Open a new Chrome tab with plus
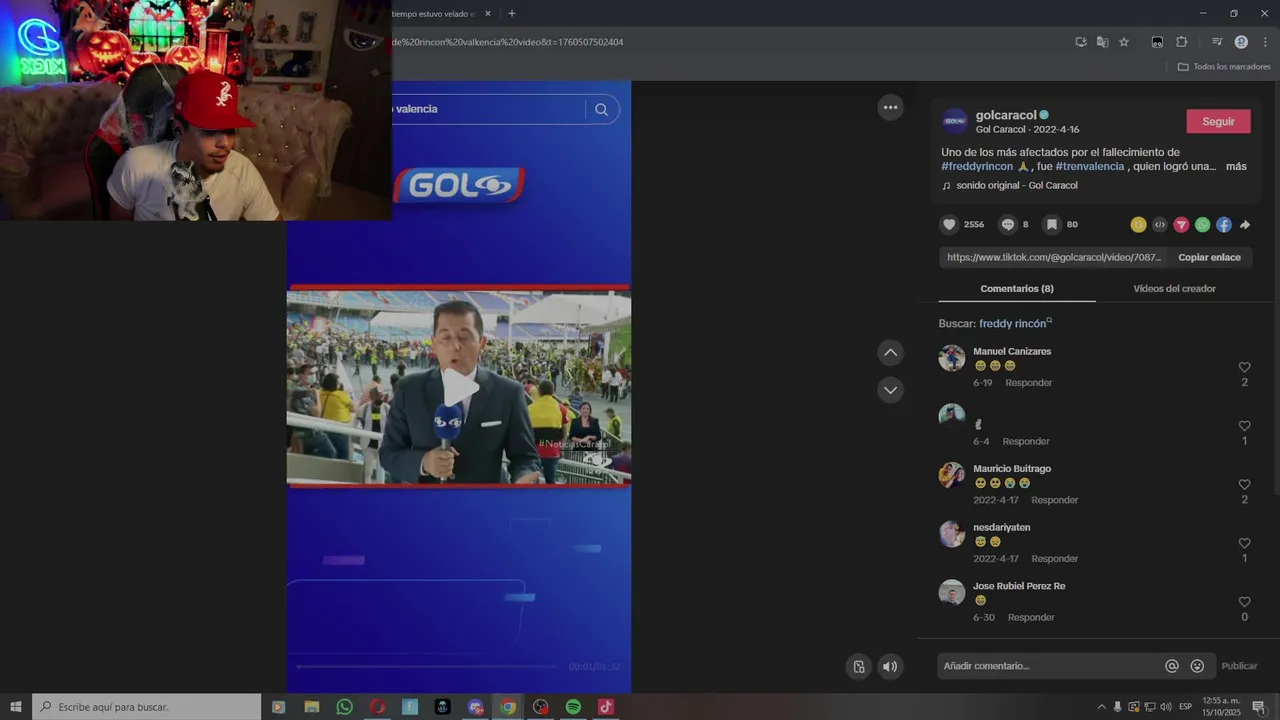 click(x=511, y=14)
